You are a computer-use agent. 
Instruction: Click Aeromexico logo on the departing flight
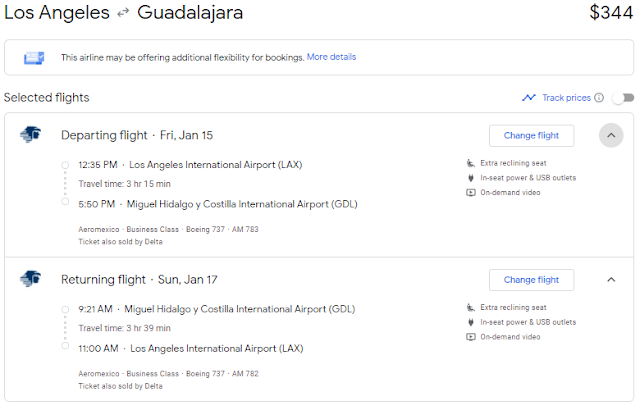(29, 135)
